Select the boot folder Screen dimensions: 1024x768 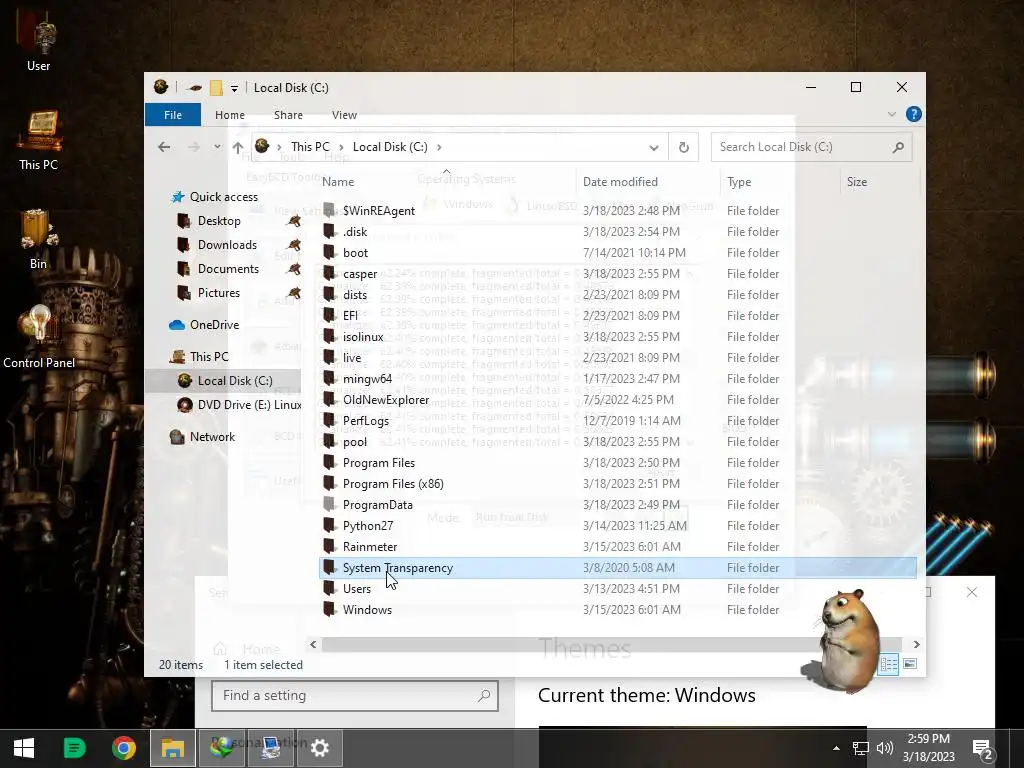pyautogui.click(x=355, y=253)
